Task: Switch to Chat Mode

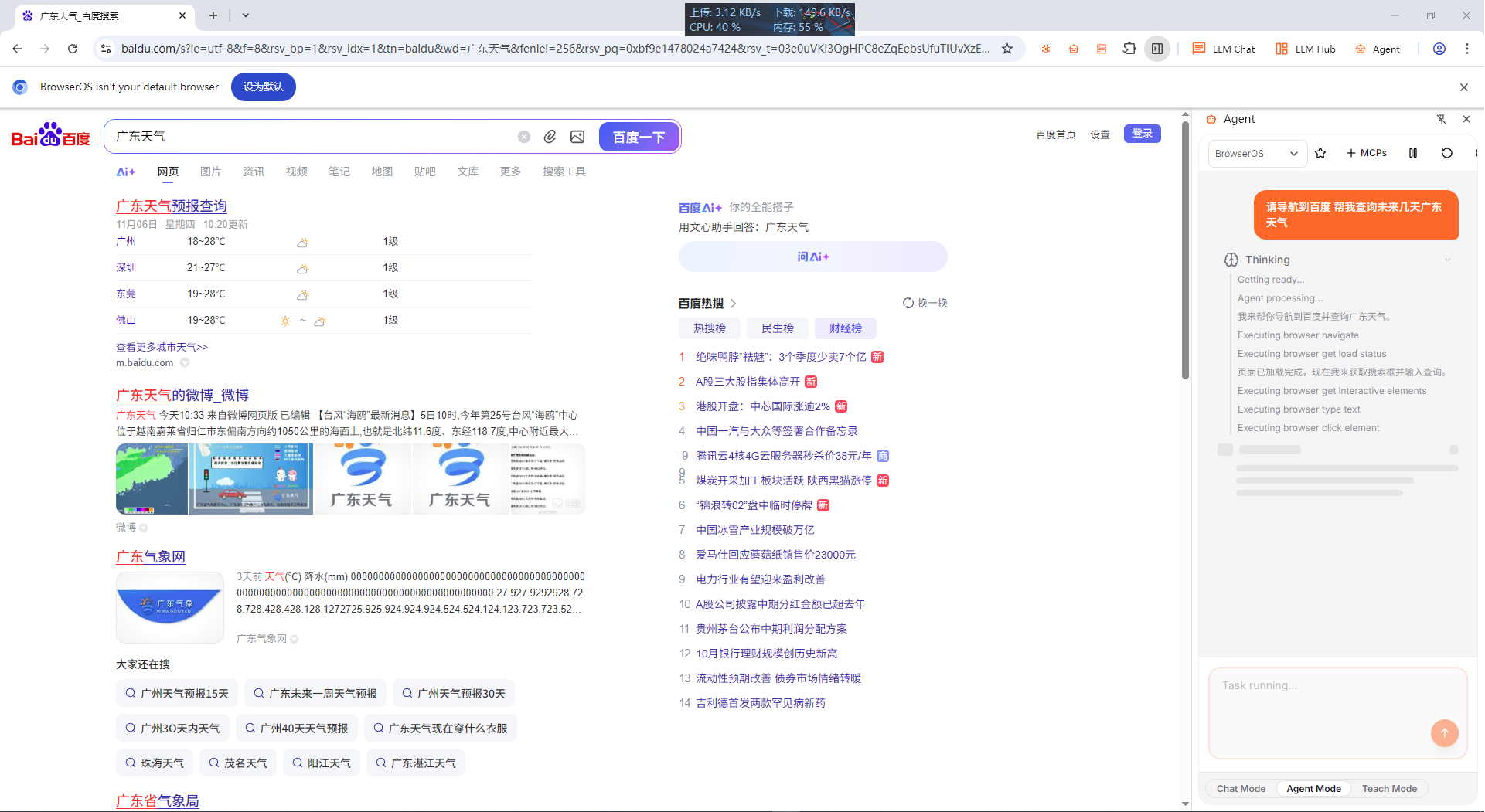Action: [x=1241, y=789]
